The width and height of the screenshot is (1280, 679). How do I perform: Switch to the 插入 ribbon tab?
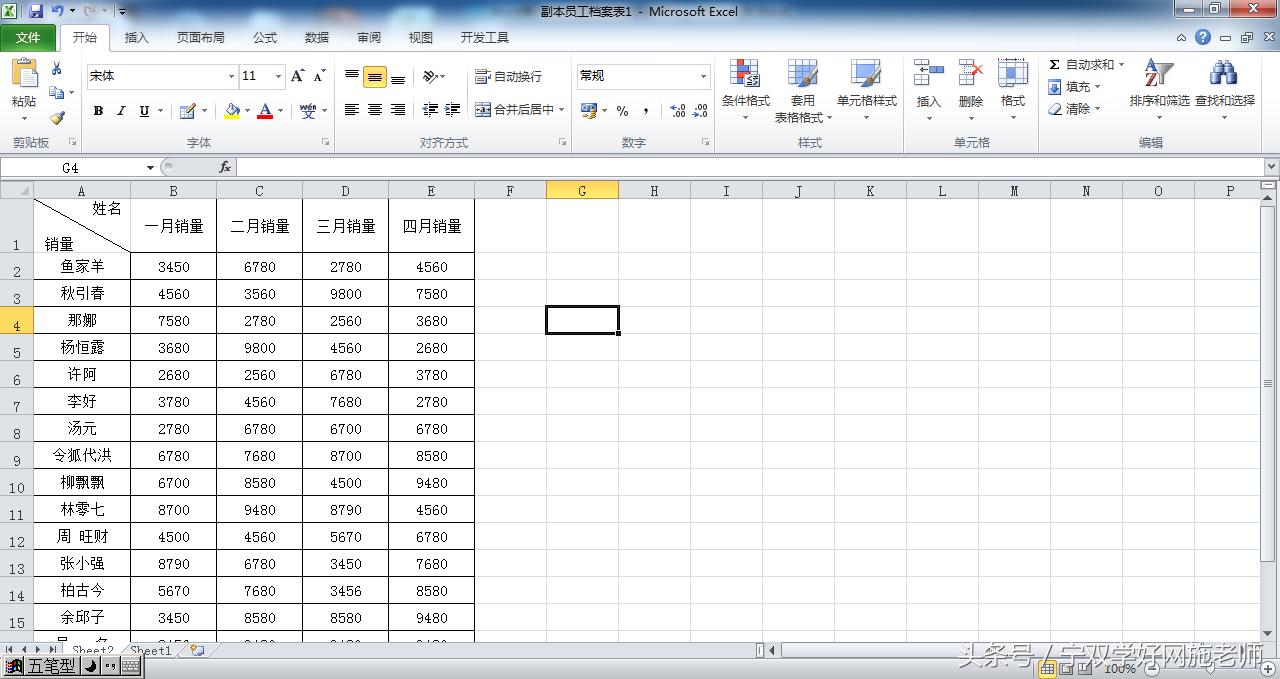point(136,38)
